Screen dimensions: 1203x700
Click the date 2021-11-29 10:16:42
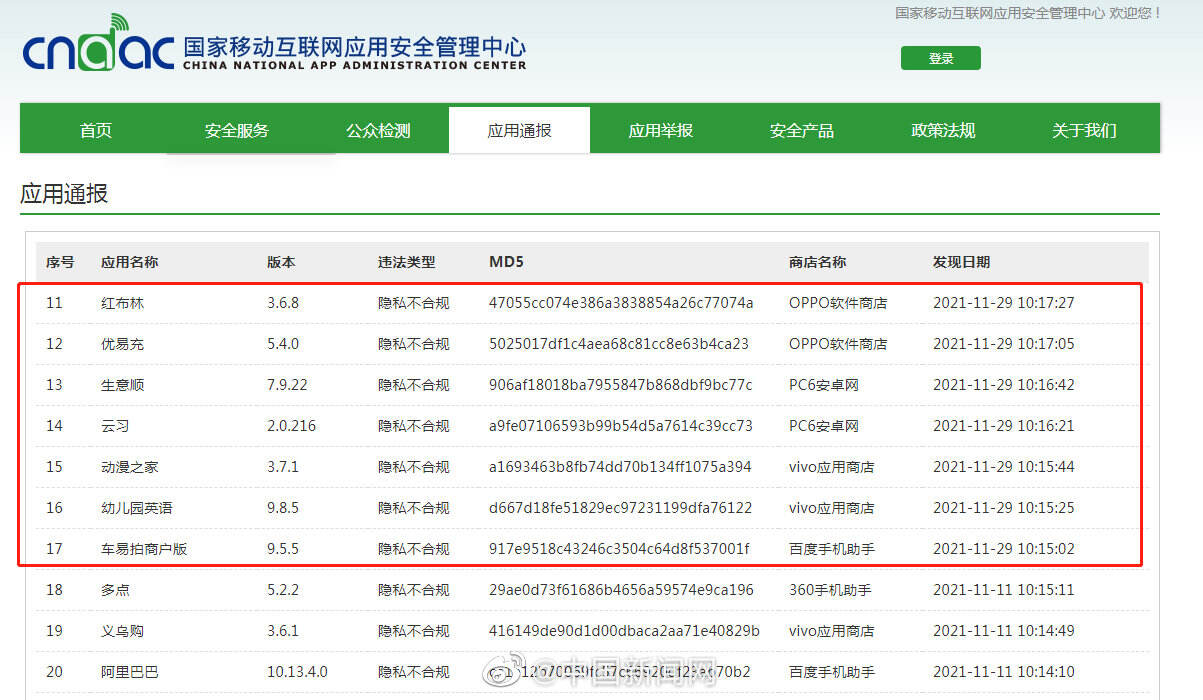pos(1004,385)
